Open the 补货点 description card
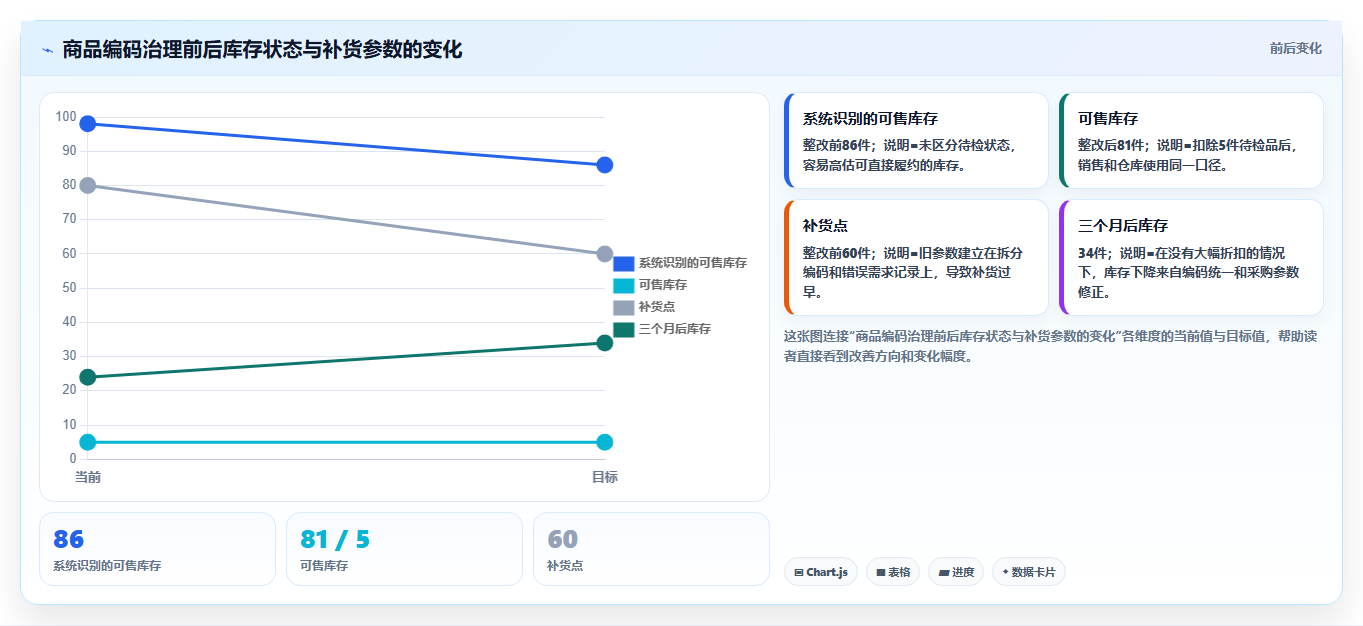Image resolution: width=1363 pixels, height=626 pixels. [x=916, y=258]
